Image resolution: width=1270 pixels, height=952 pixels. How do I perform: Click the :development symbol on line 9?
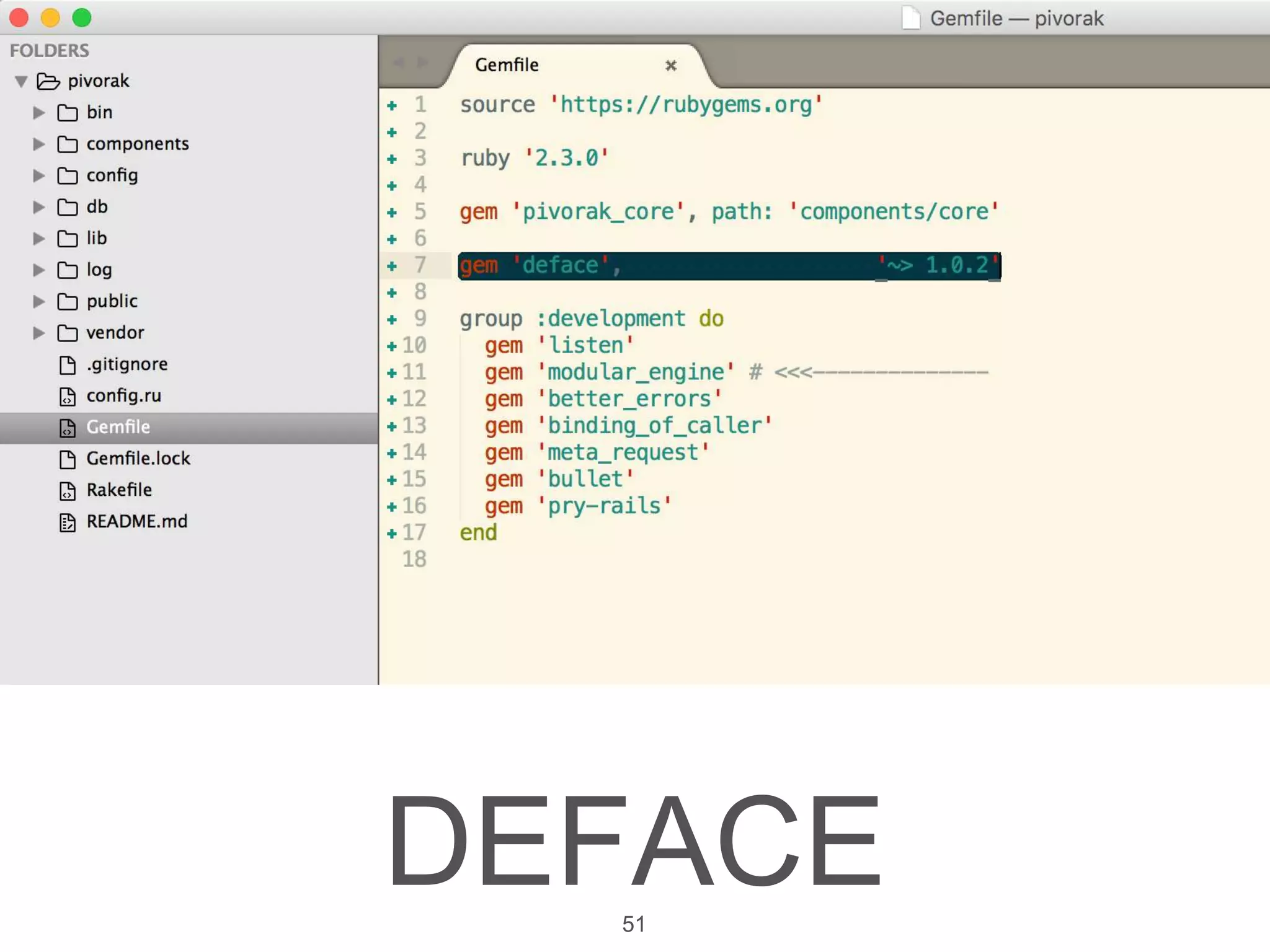(610, 319)
